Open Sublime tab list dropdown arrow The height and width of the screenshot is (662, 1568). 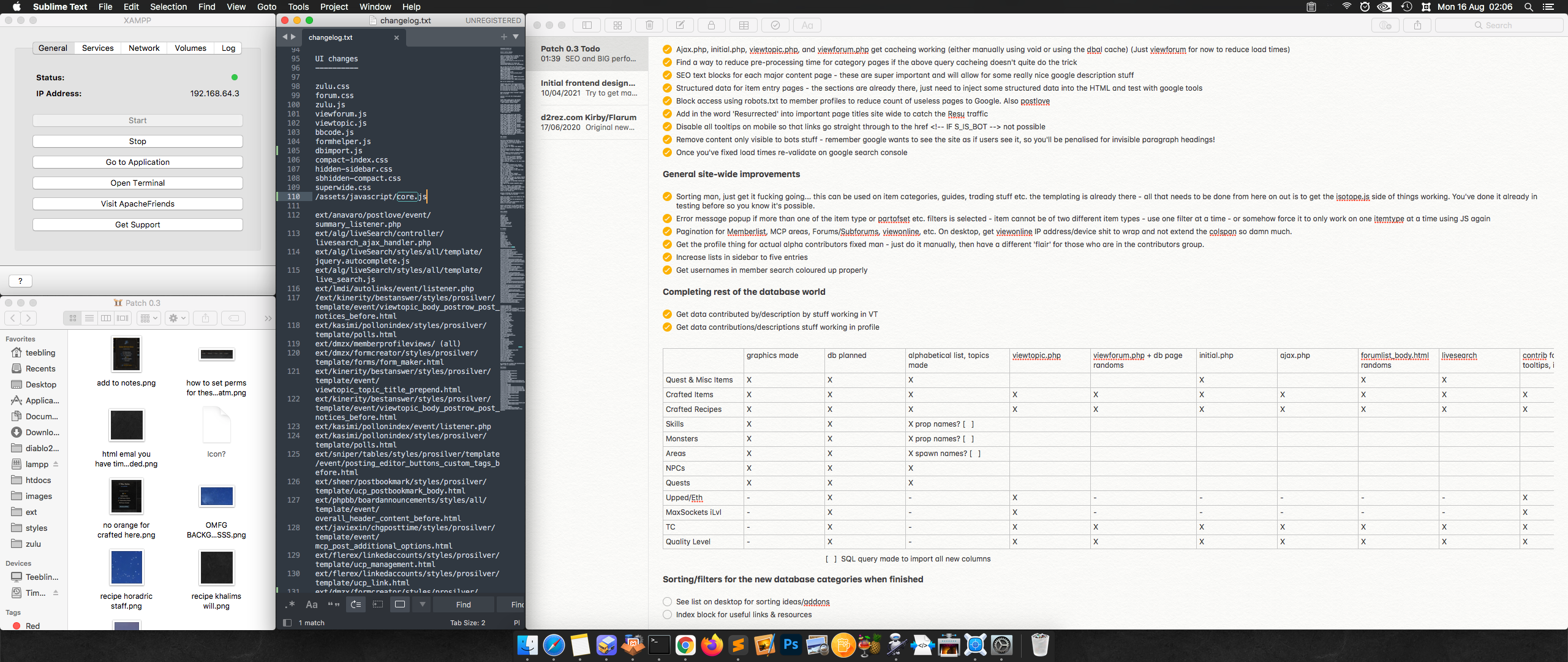[516, 37]
